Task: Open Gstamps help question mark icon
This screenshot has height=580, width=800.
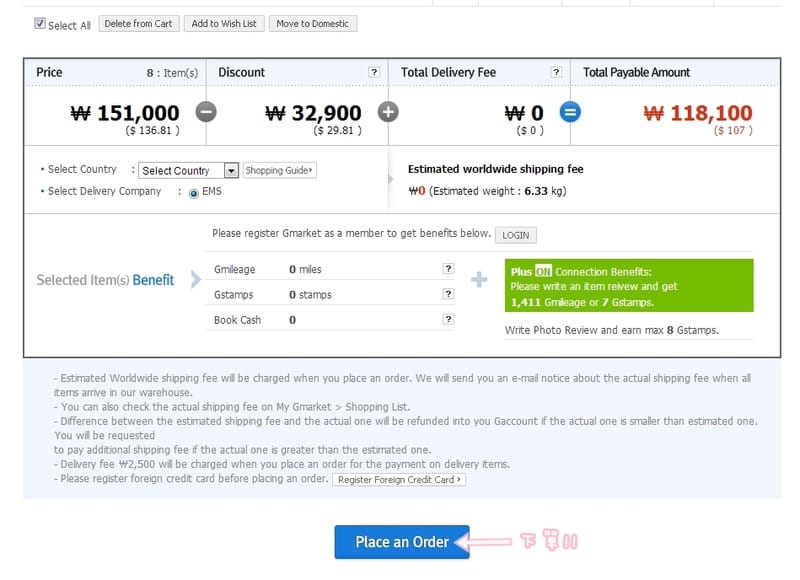Action: tap(448, 293)
